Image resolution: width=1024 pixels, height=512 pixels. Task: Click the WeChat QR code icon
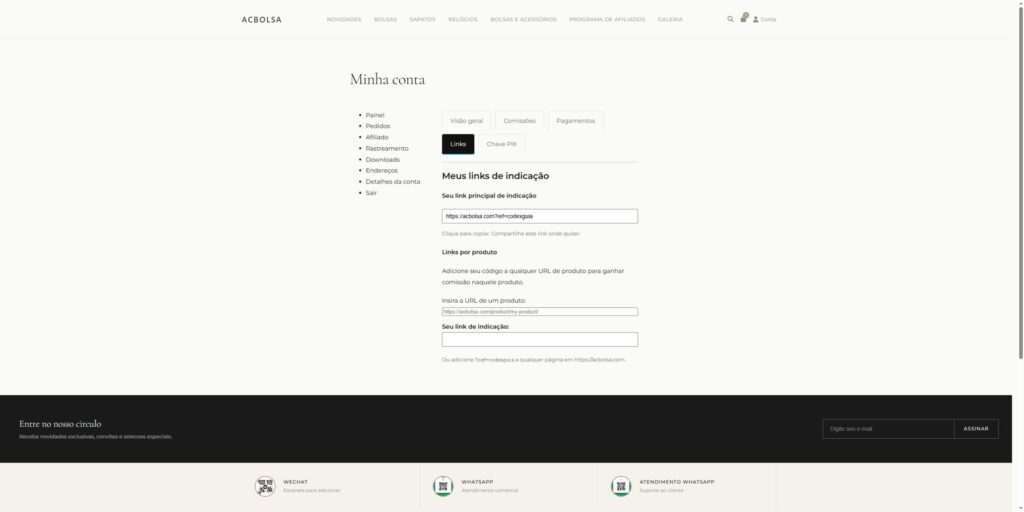[x=265, y=486]
